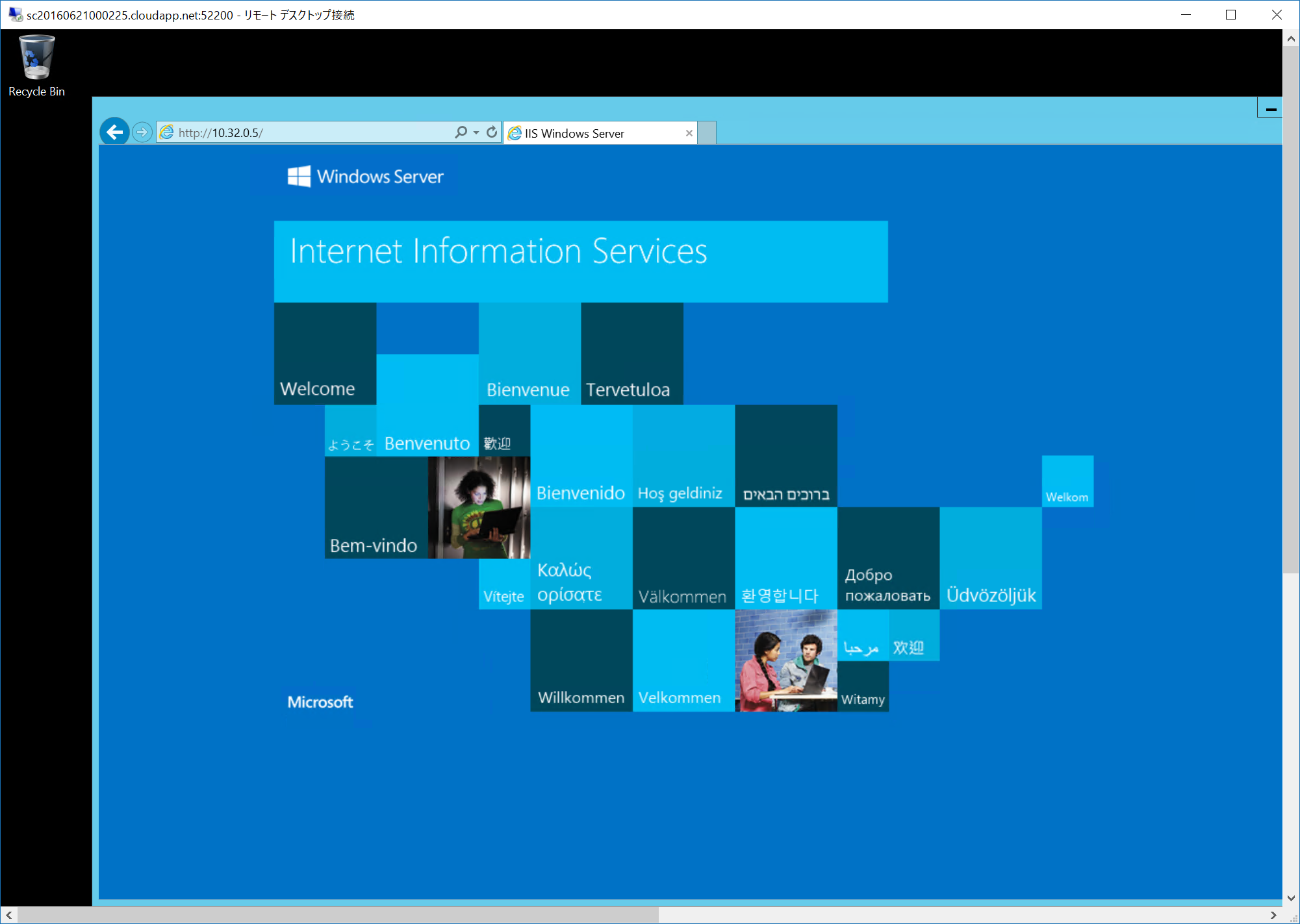Screen dimensions: 1300x924
Task: Click the 歡迎 traditional Chinese tile
Action: 504,431
